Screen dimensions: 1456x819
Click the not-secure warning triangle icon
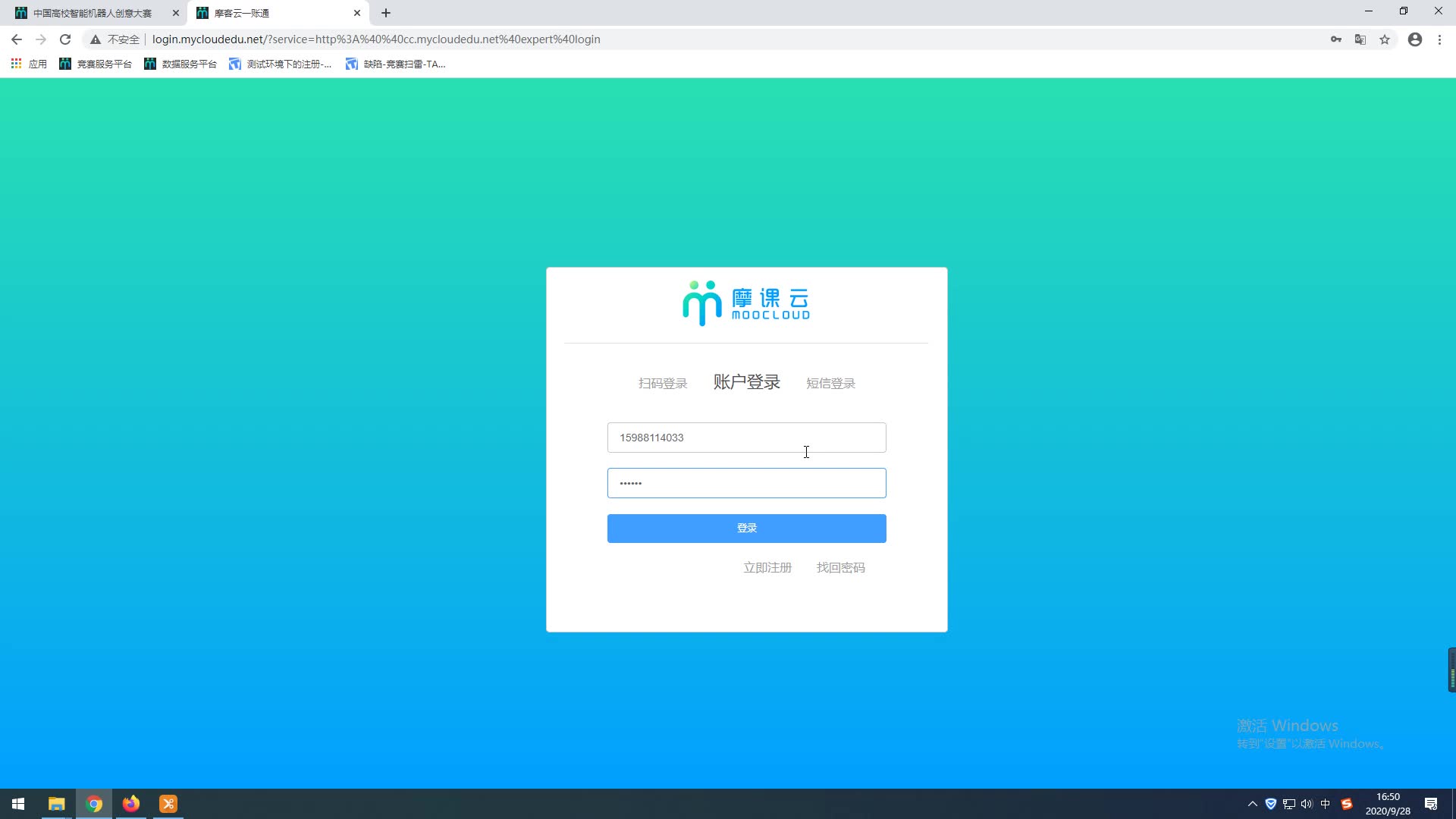point(96,39)
